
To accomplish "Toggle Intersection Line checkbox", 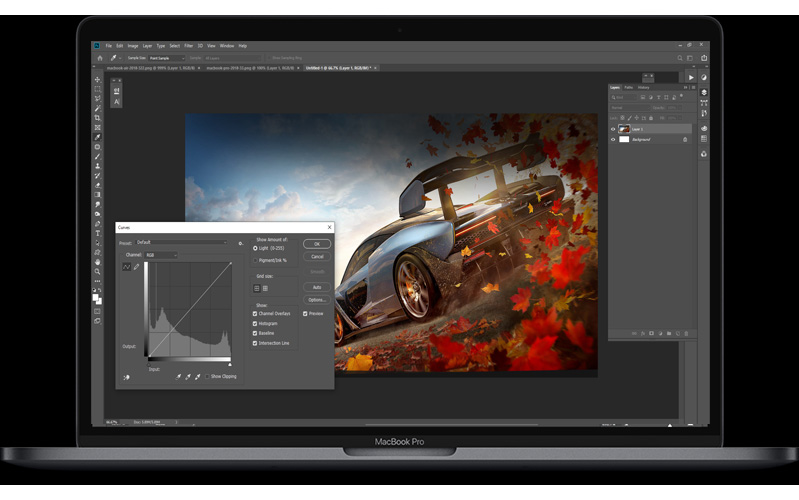I will coord(255,343).
